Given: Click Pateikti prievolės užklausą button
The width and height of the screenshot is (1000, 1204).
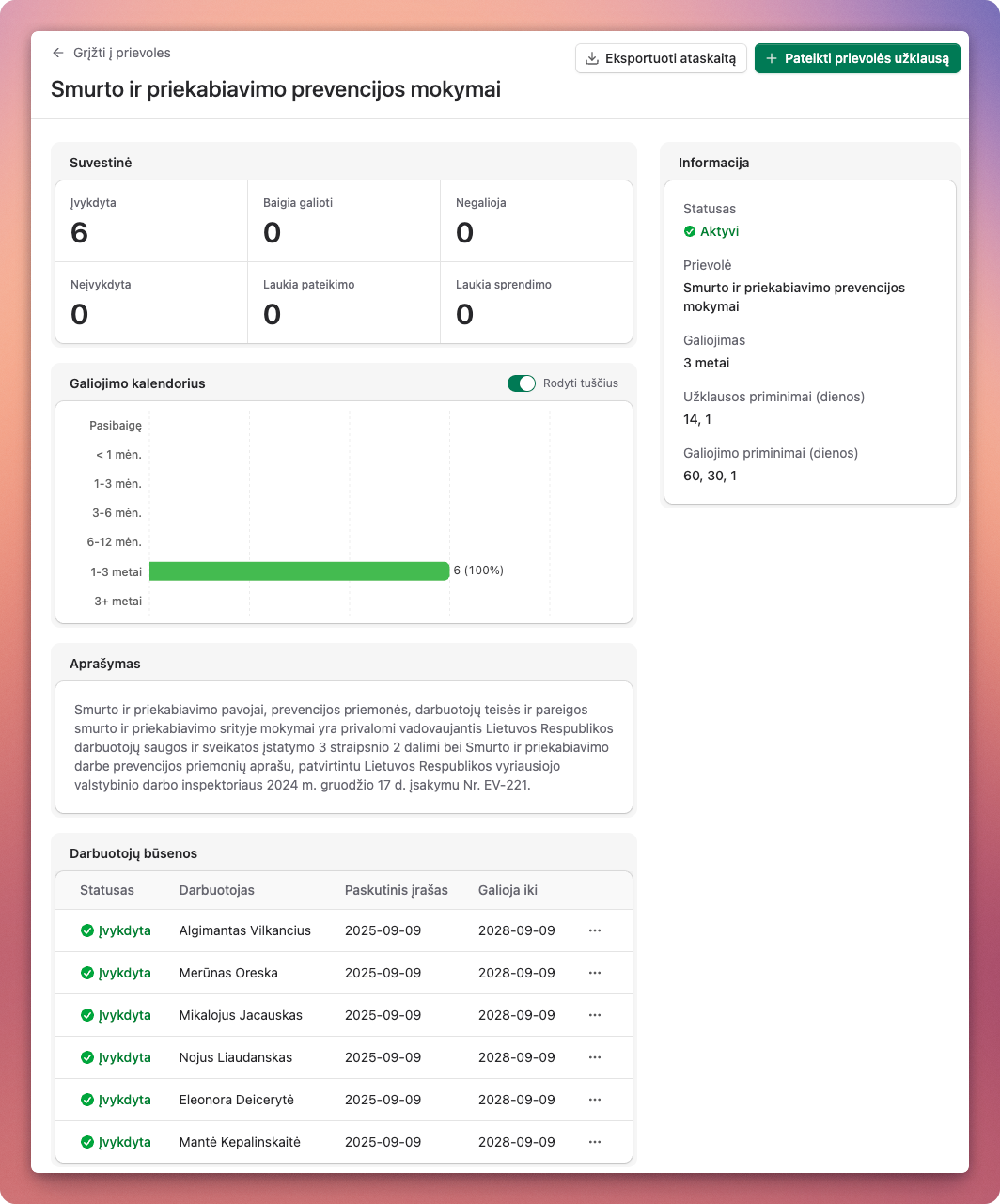Looking at the screenshot, I should pos(857,58).
